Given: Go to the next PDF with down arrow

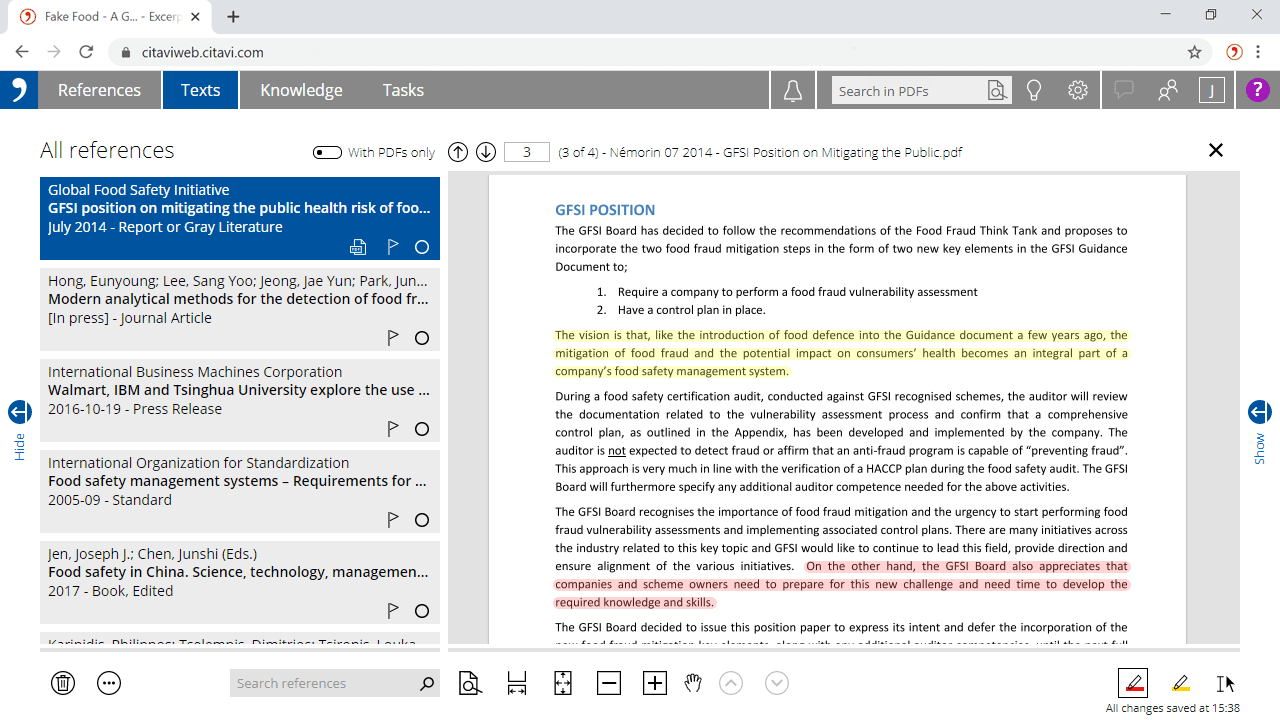Looking at the screenshot, I should pyautogui.click(x=486, y=152).
